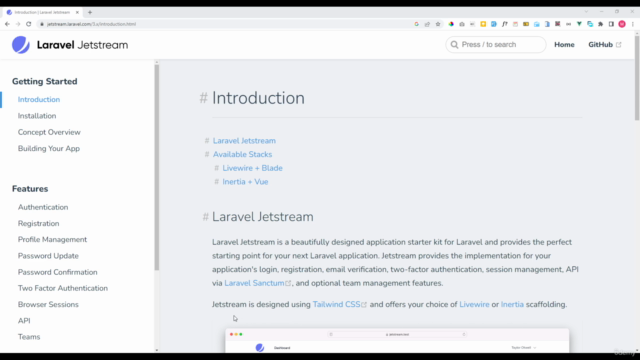Open the color wheel extension icon
This screenshot has width=640, height=360.
451,24
